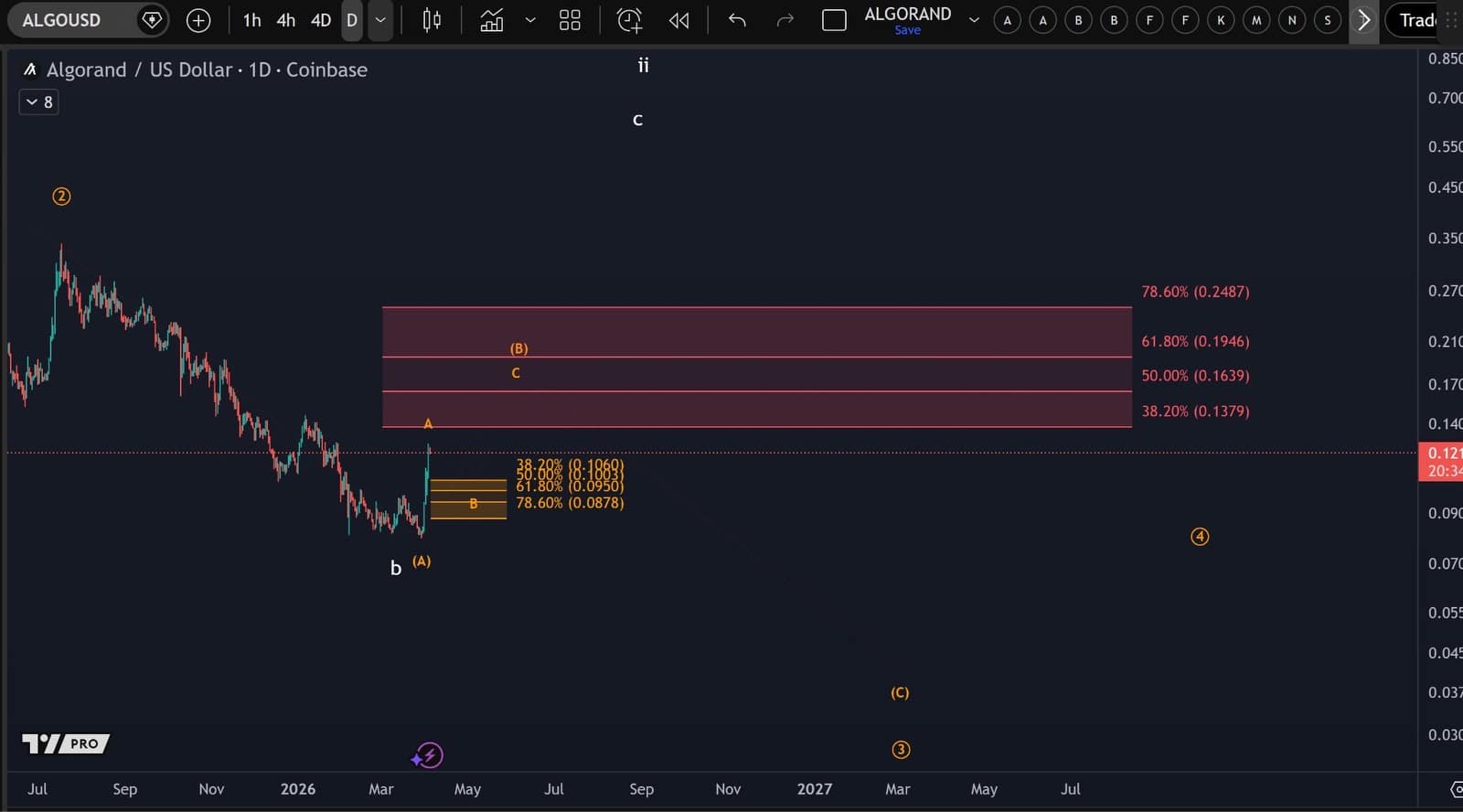Redo the last chart action
The height and width of the screenshot is (812, 1463).
click(x=785, y=20)
